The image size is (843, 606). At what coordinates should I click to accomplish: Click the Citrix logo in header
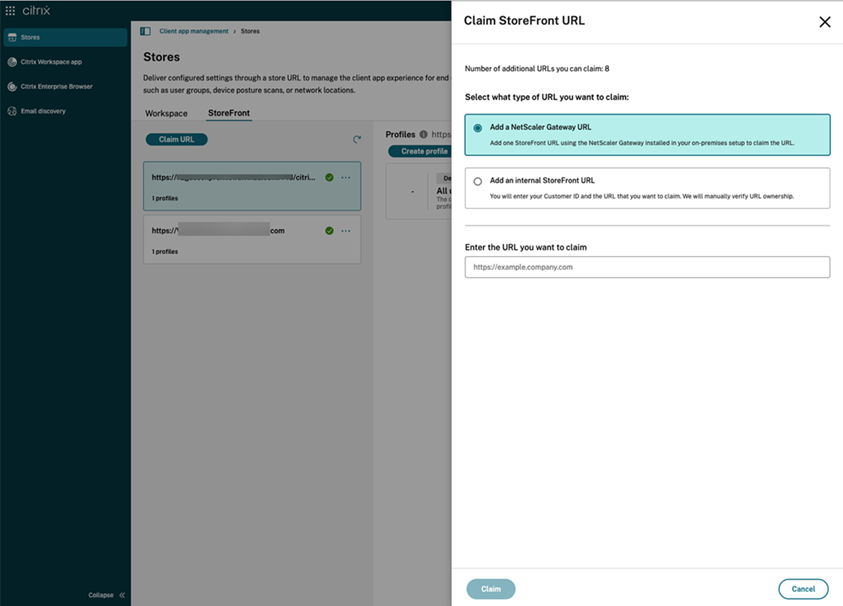(x=36, y=10)
